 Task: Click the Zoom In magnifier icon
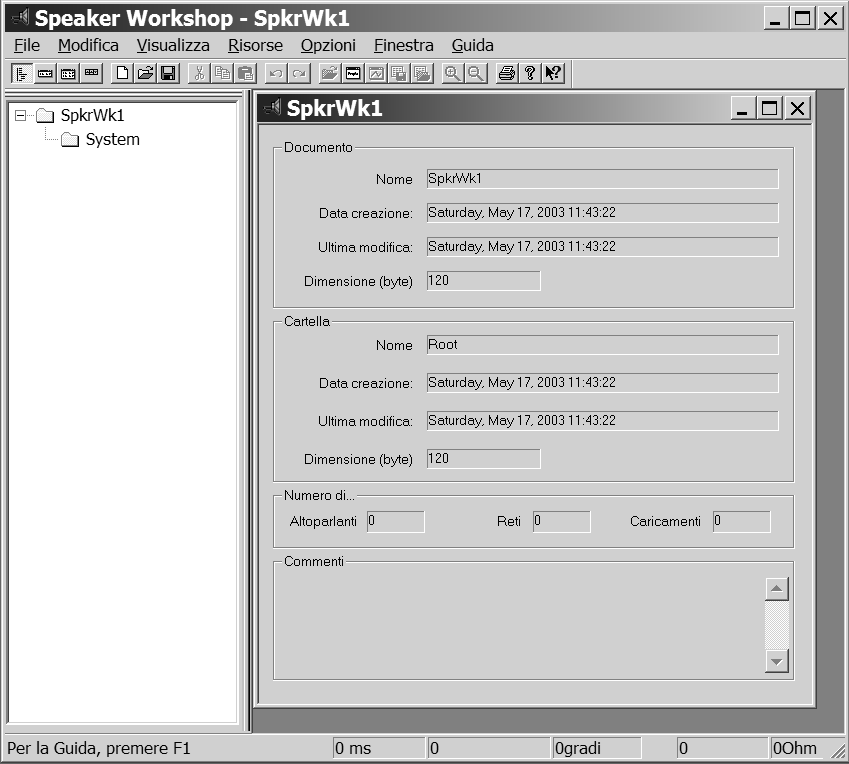tap(453, 73)
